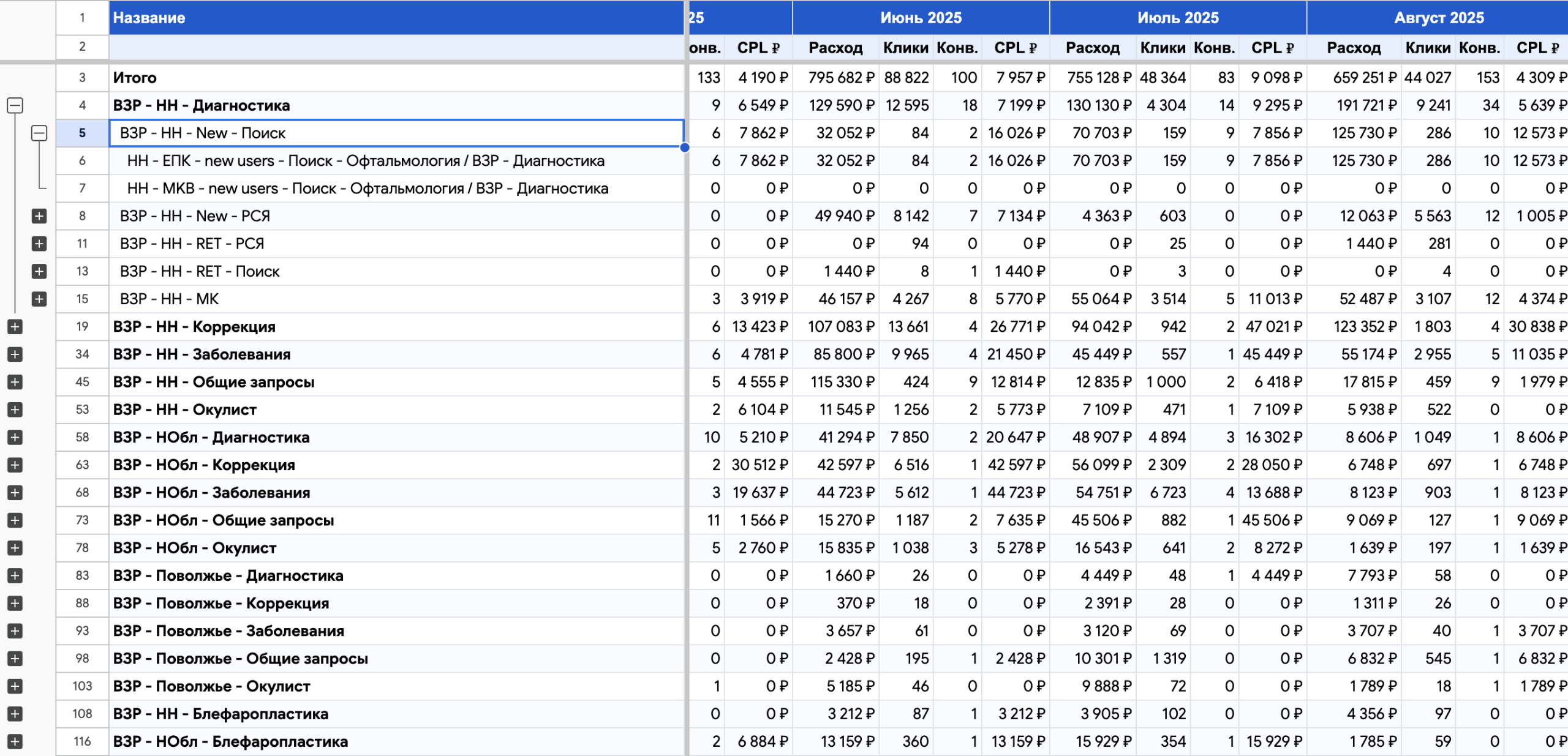This screenshot has height=756, width=1568.
Task: Expand the ВЗР - НН - Заболевания group
Action: tap(15, 354)
